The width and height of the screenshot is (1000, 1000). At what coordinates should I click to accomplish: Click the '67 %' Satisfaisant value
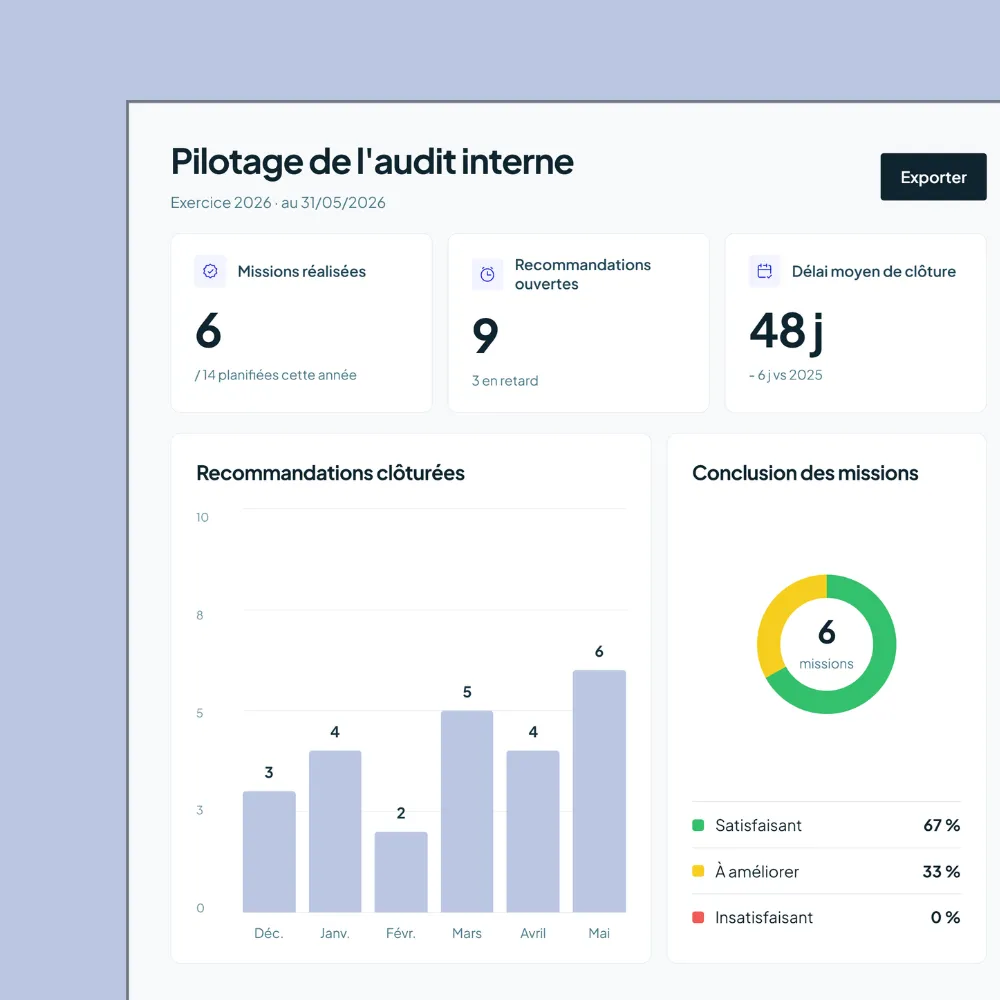[x=942, y=825]
